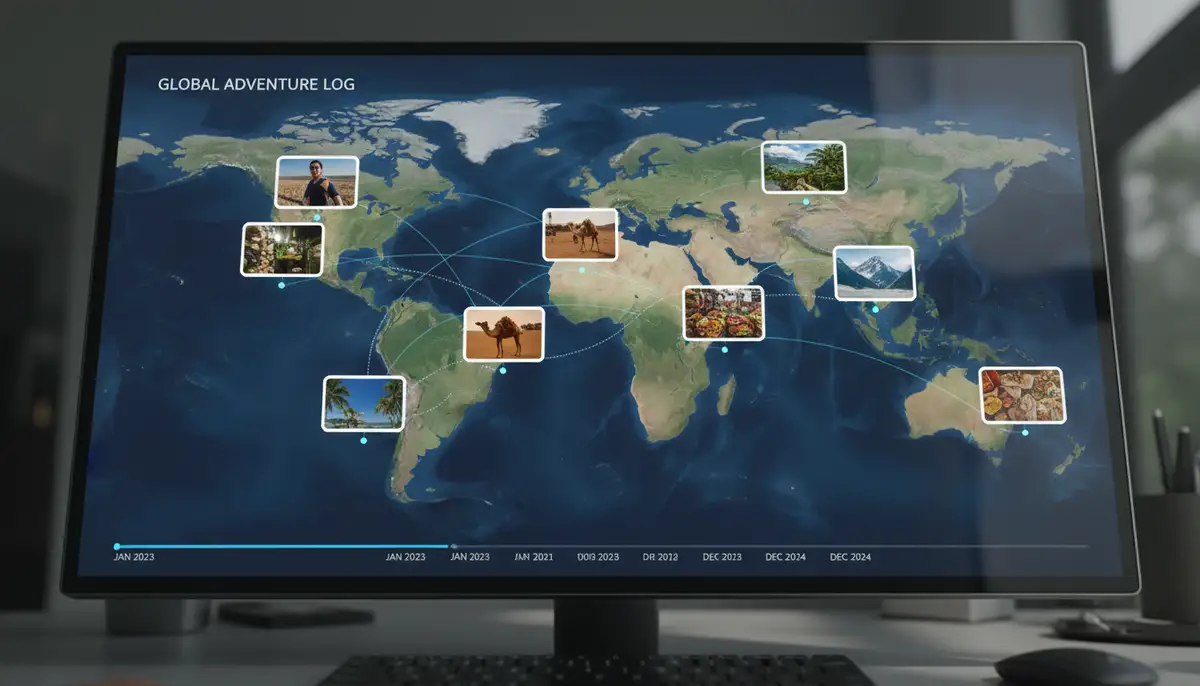Open the hiker photo thumbnail over North America
This screenshot has height=686, width=1200.
tap(315, 180)
